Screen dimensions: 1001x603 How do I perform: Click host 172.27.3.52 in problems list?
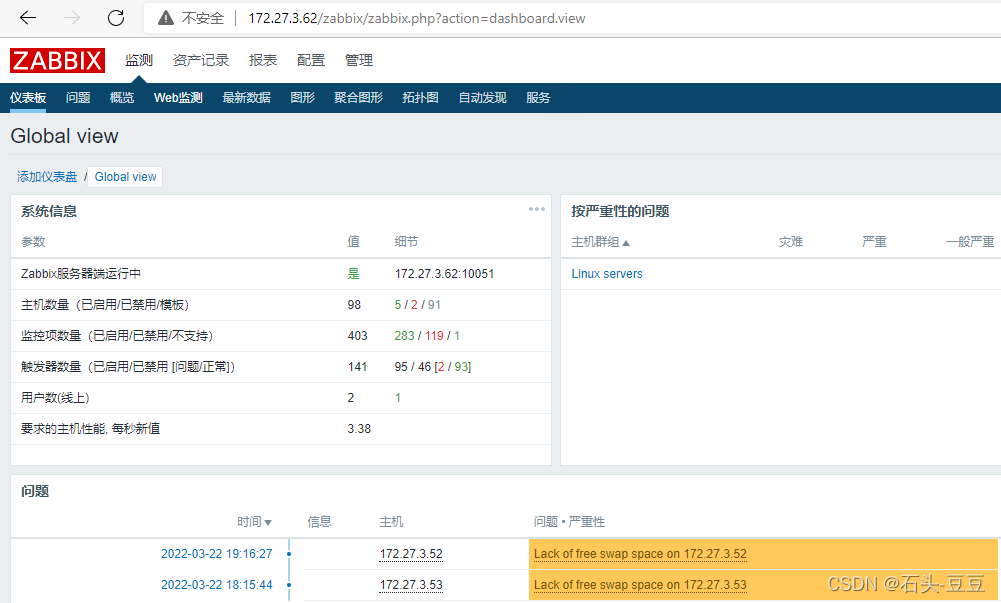point(410,554)
